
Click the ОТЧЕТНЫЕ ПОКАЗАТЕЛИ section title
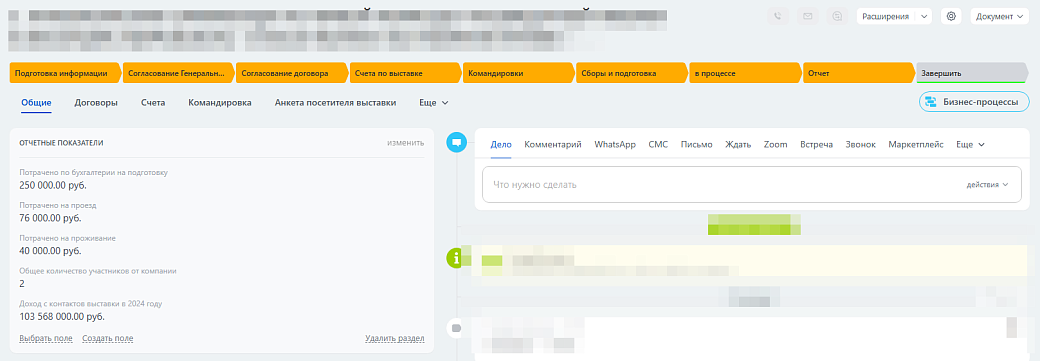point(61,143)
